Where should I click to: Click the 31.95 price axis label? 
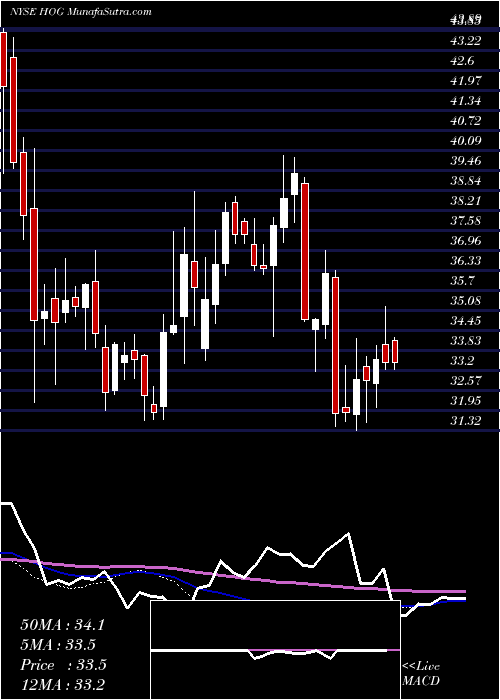(466, 400)
